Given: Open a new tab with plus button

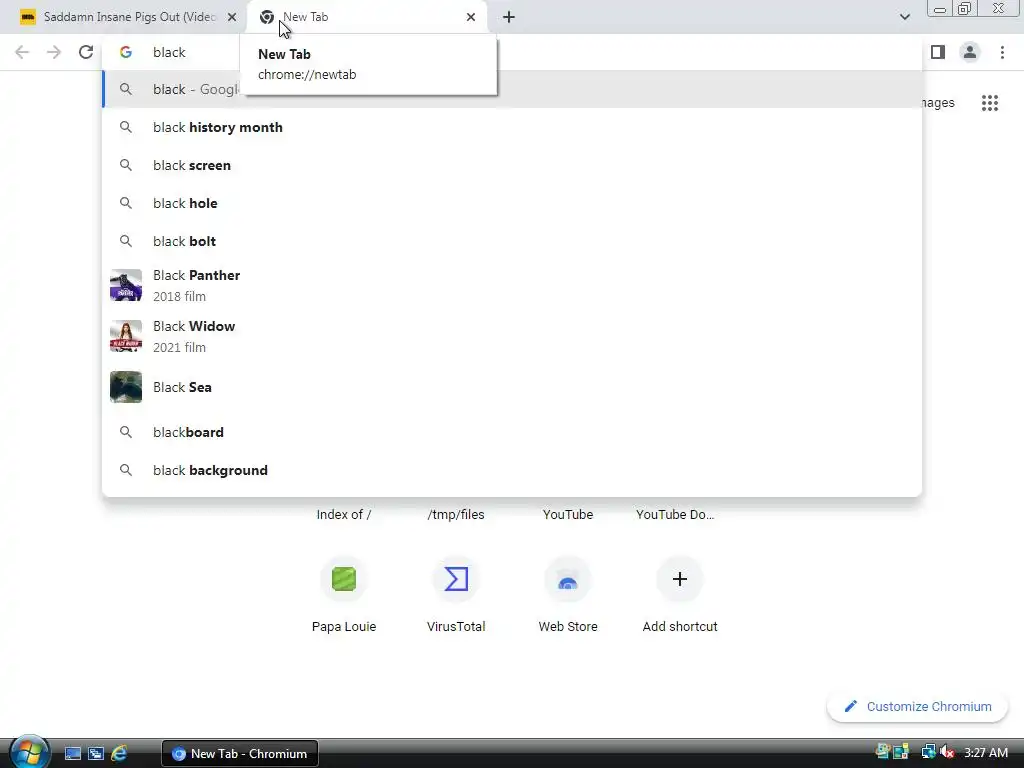Looking at the screenshot, I should tap(509, 17).
